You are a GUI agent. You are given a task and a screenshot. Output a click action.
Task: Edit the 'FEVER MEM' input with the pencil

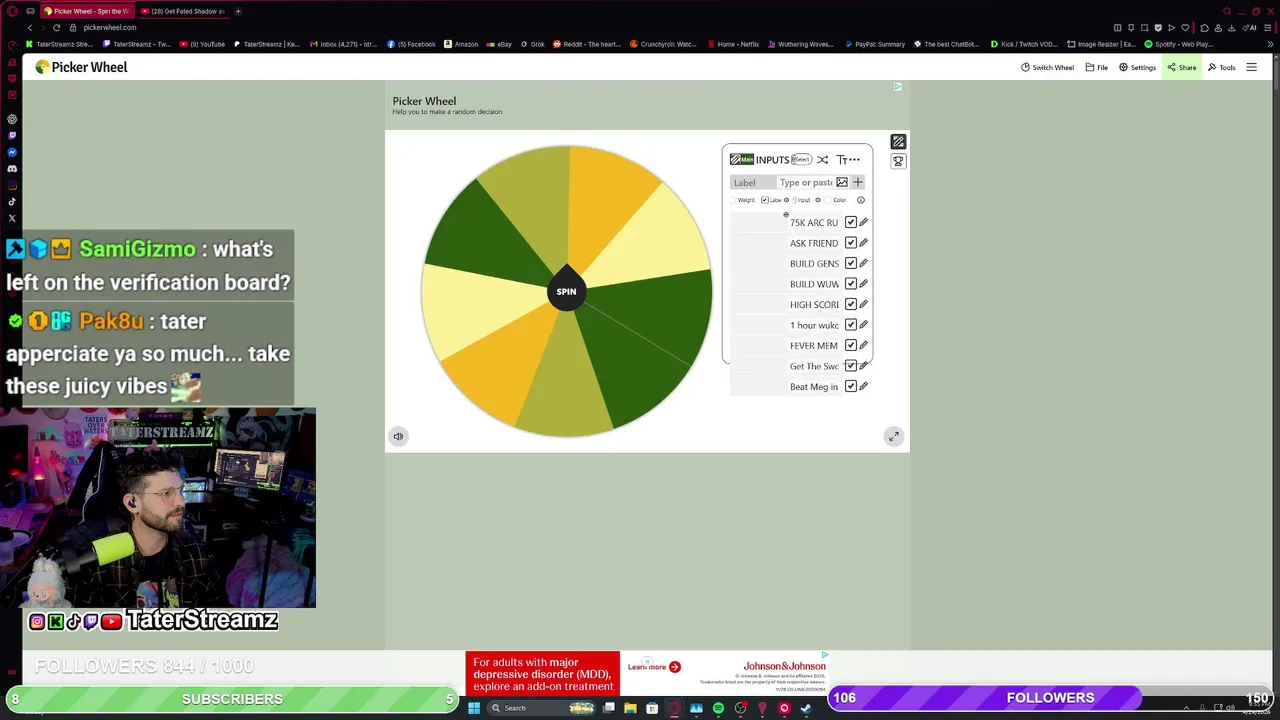point(864,345)
